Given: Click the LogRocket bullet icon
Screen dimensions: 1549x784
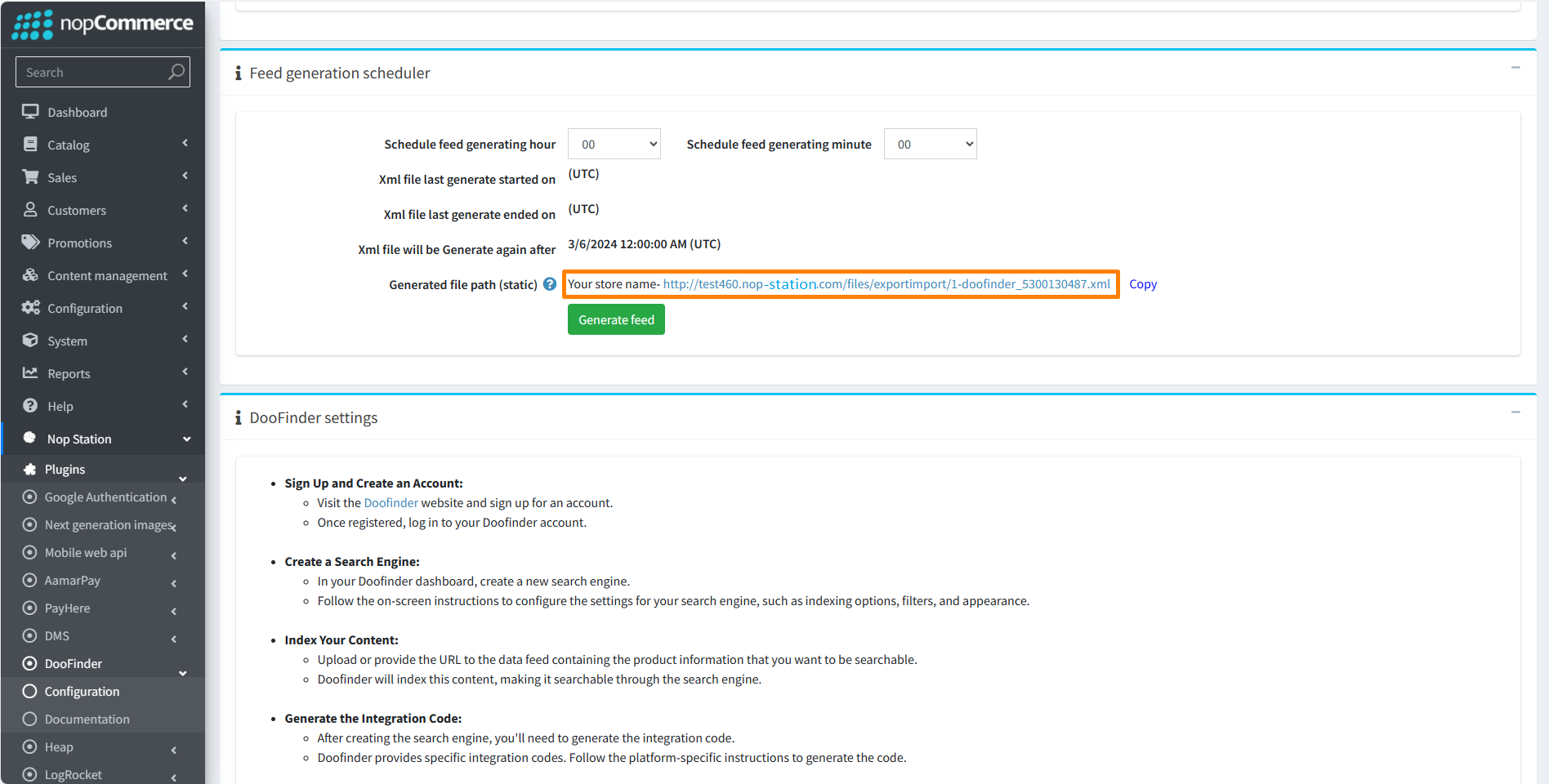Looking at the screenshot, I should pos(30,774).
